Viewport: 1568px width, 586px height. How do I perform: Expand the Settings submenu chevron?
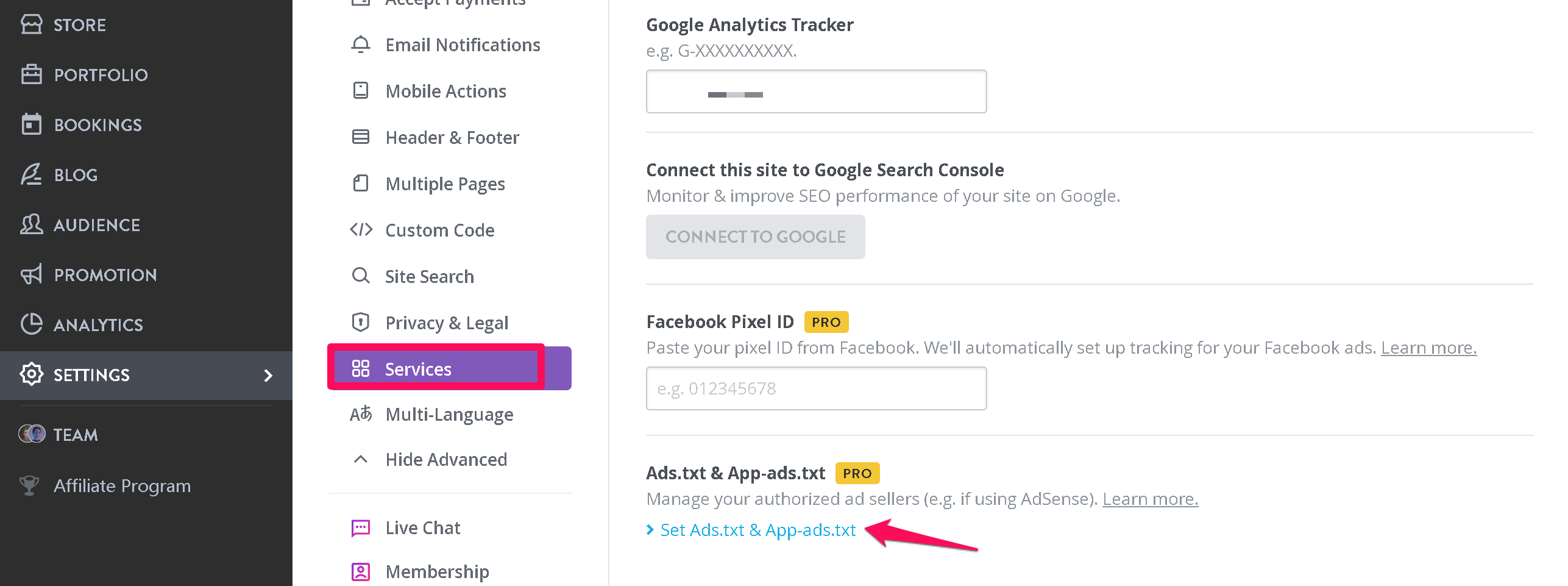pyautogui.click(x=270, y=376)
